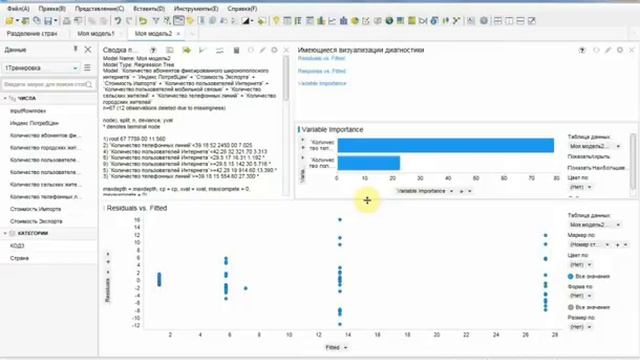The width and height of the screenshot is (640, 360).
Task: Open Variable Importance axis selector dropdown
Action: tap(425, 191)
